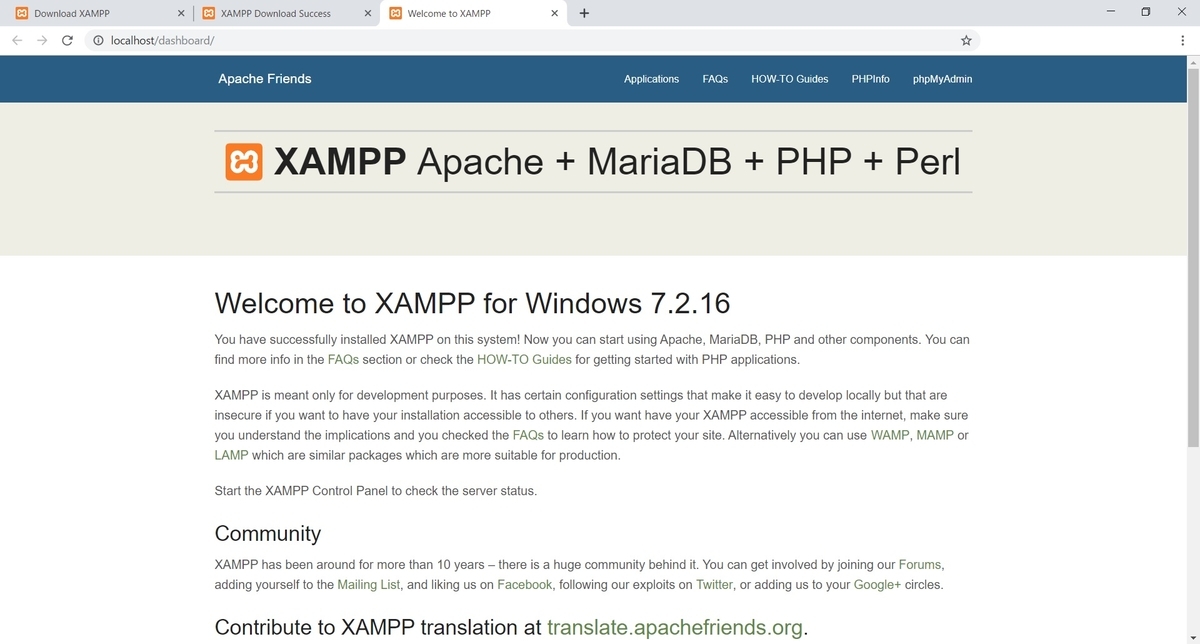Follow the FAQs link in second paragraph
Image resolution: width=1200 pixels, height=644 pixels.
[528, 435]
